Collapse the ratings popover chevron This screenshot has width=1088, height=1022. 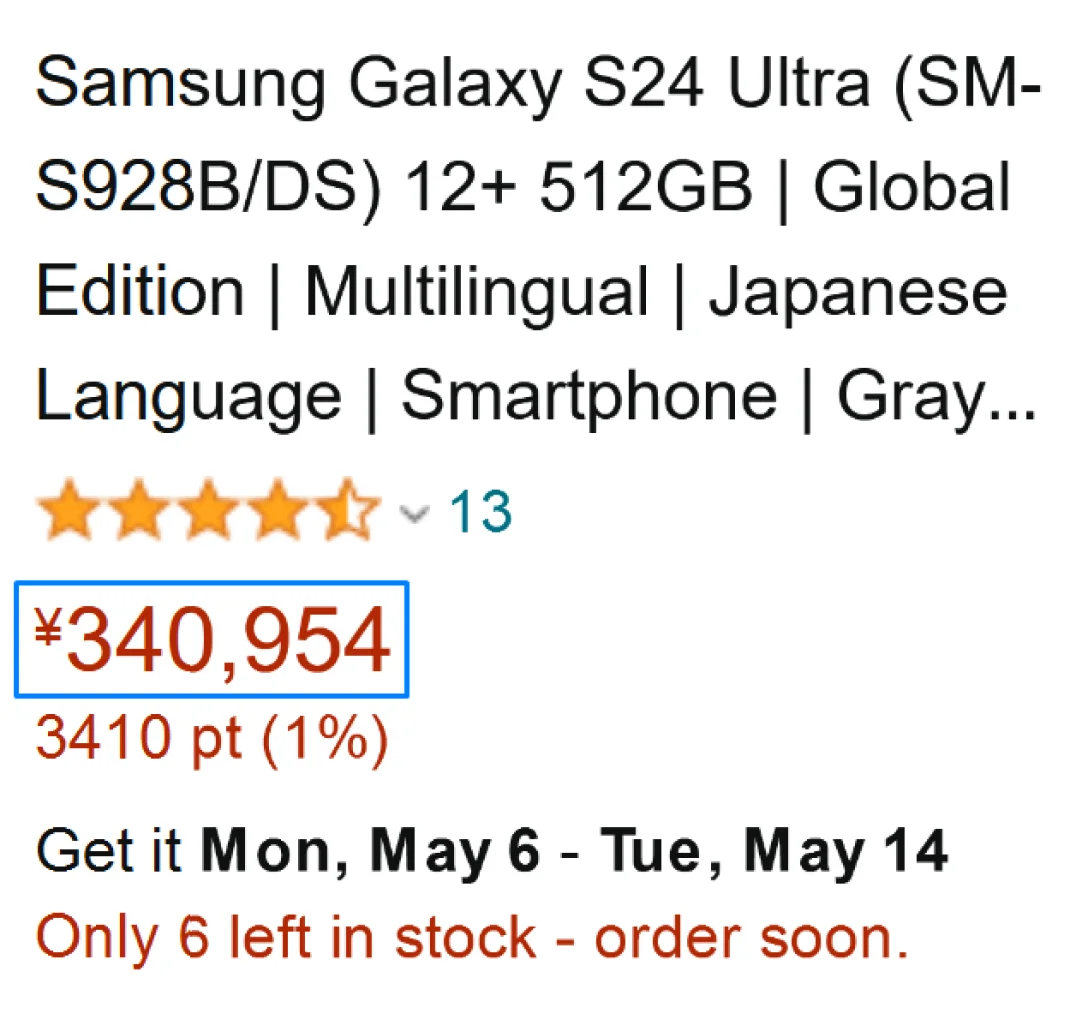413,515
